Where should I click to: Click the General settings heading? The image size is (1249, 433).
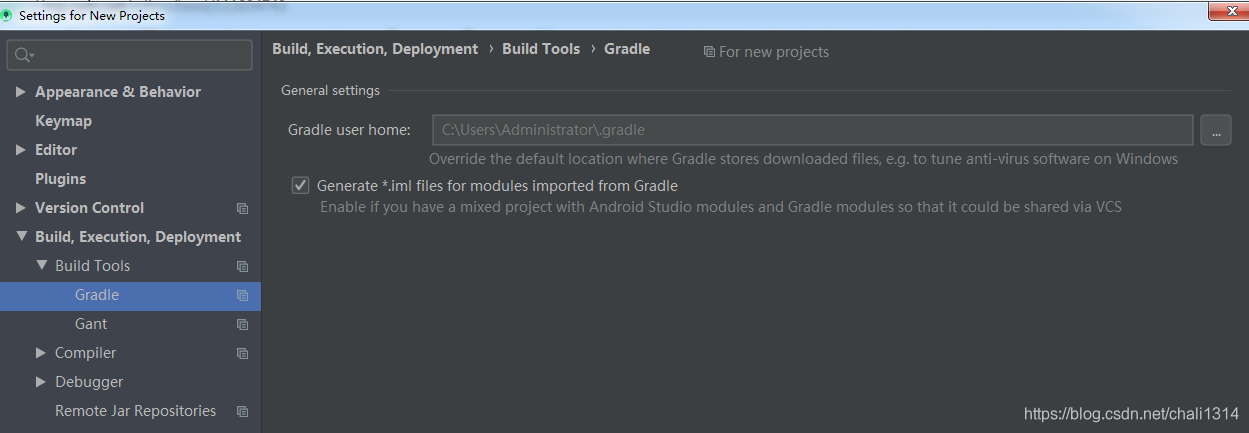(x=330, y=90)
